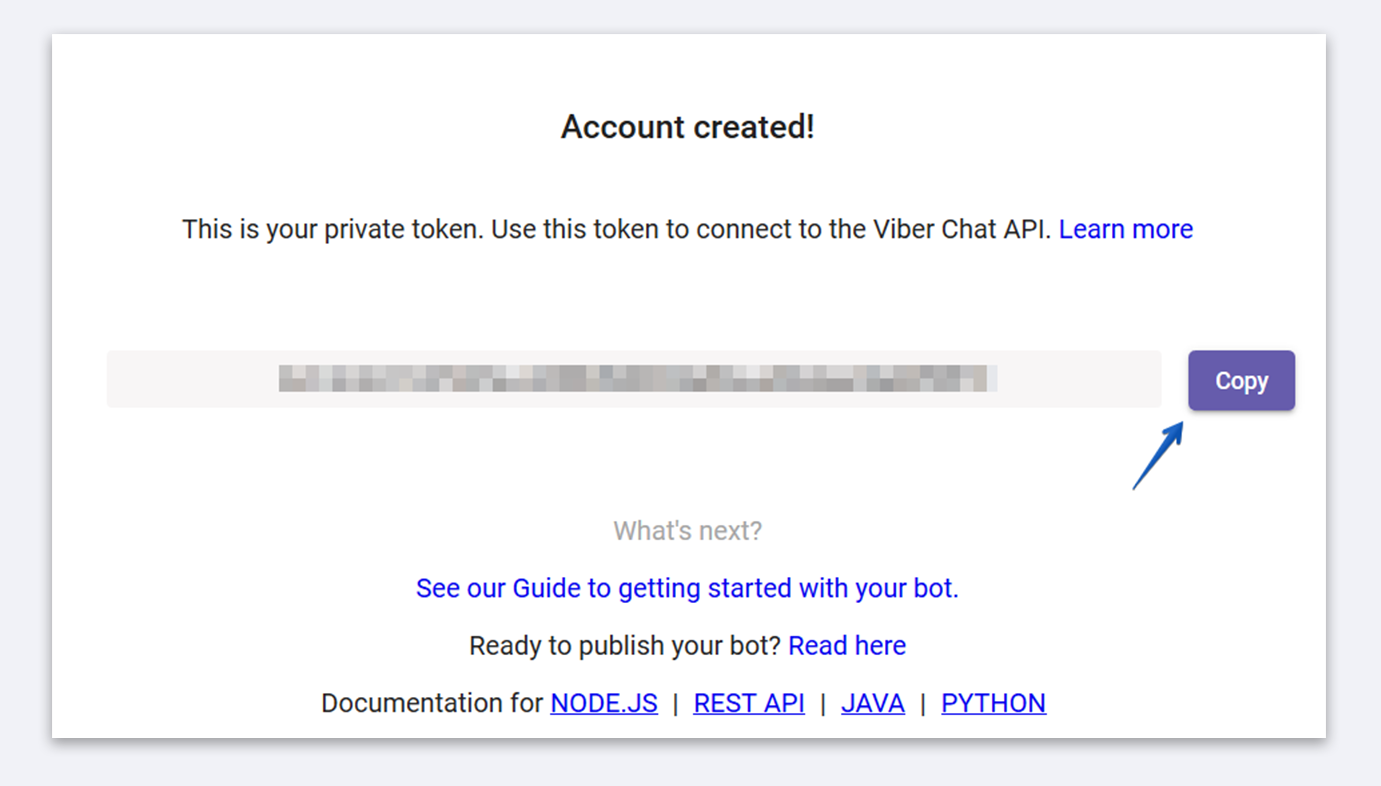Open the JAVA documentation link
The width and height of the screenshot is (1381, 786).
point(873,704)
